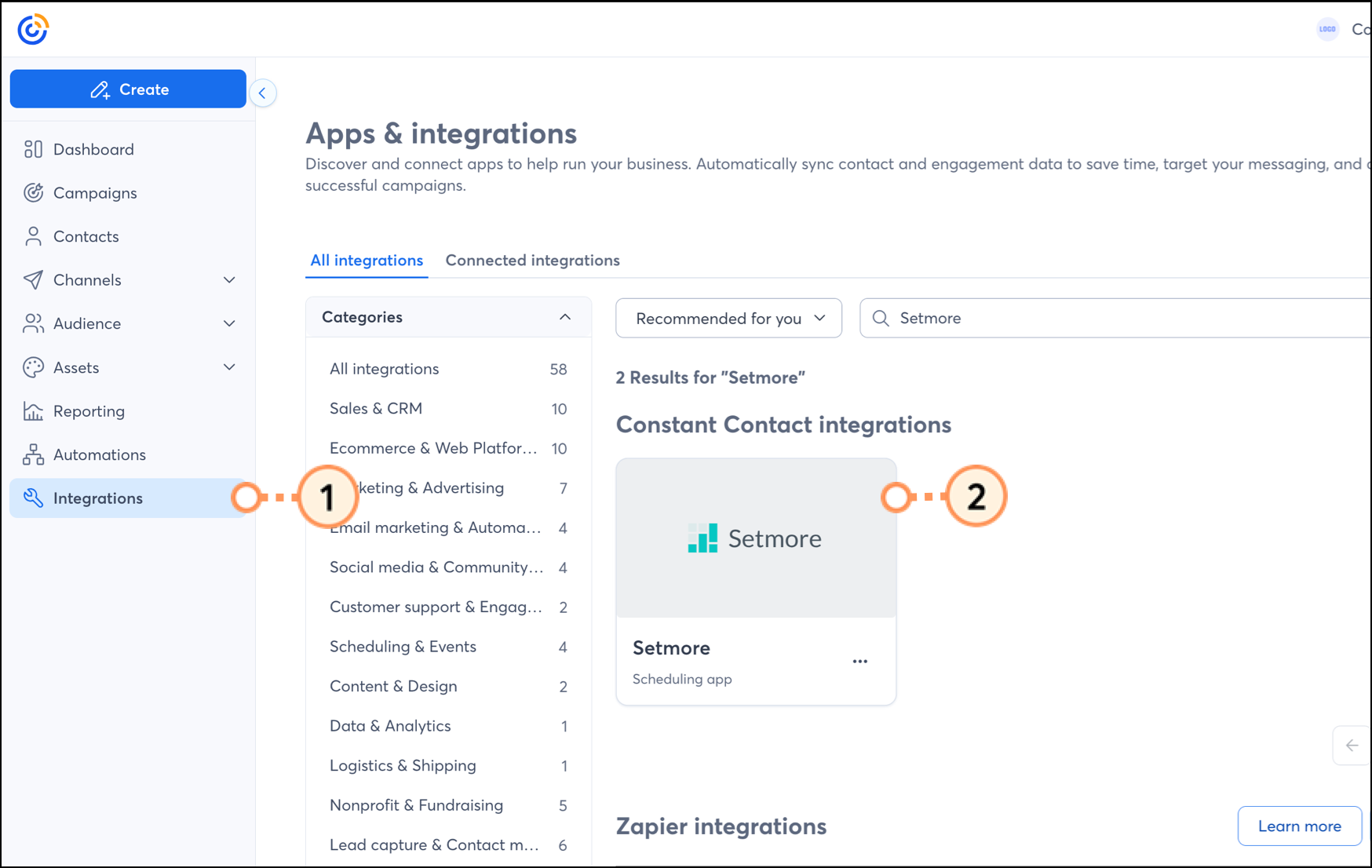
Task: Collapse the left sidebar panel
Action: point(263,93)
